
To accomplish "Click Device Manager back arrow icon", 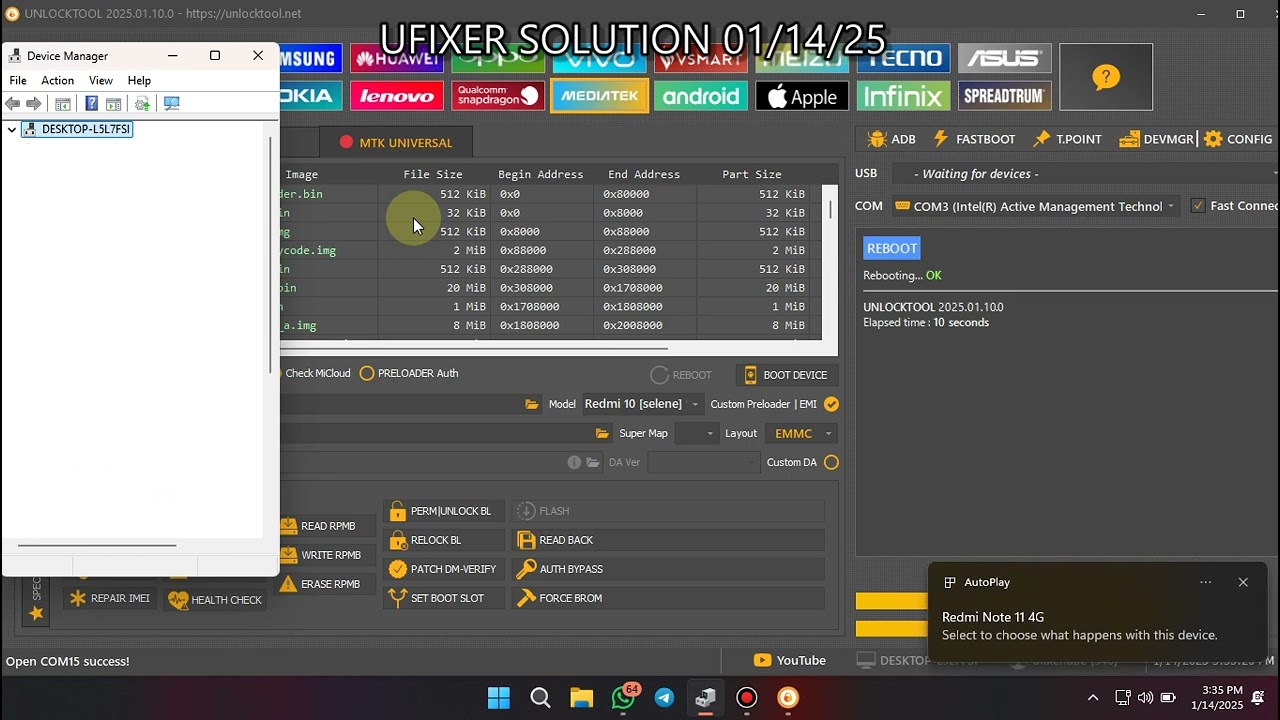I will [13, 104].
